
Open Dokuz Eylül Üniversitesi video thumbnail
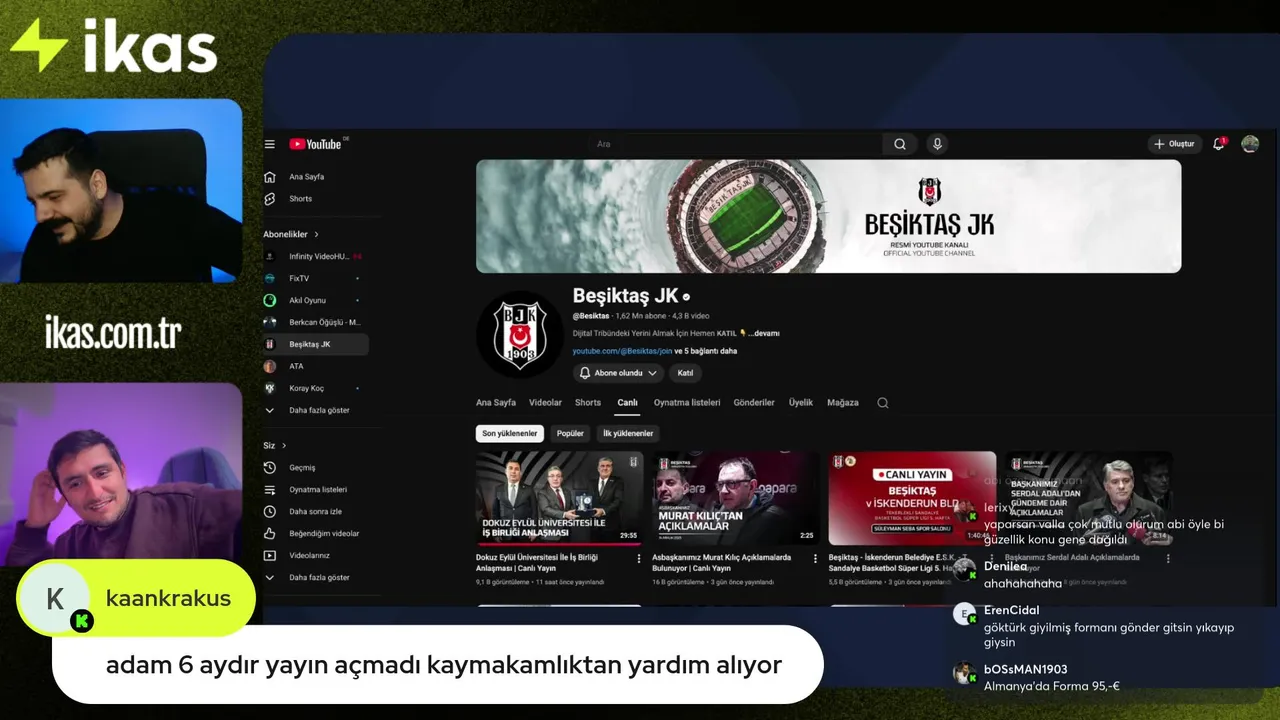click(558, 498)
